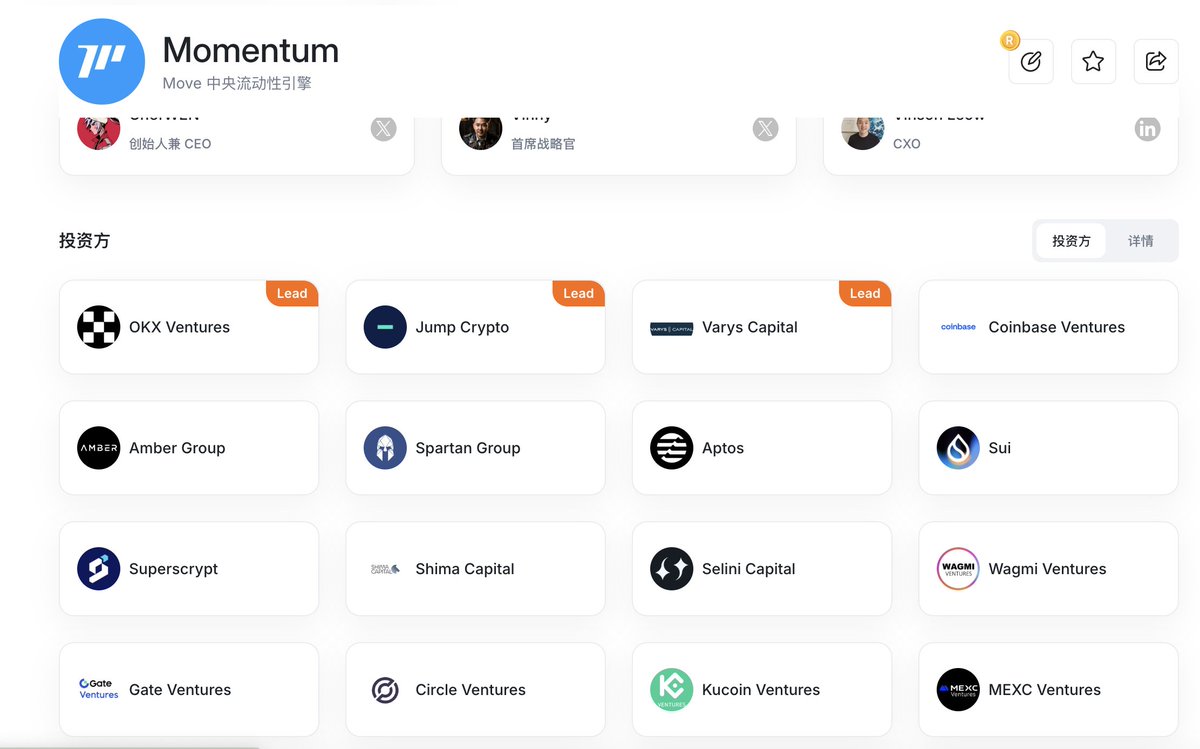The width and height of the screenshot is (1200, 749).
Task: Open the Spartan Group investor name
Action: point(468,448)
